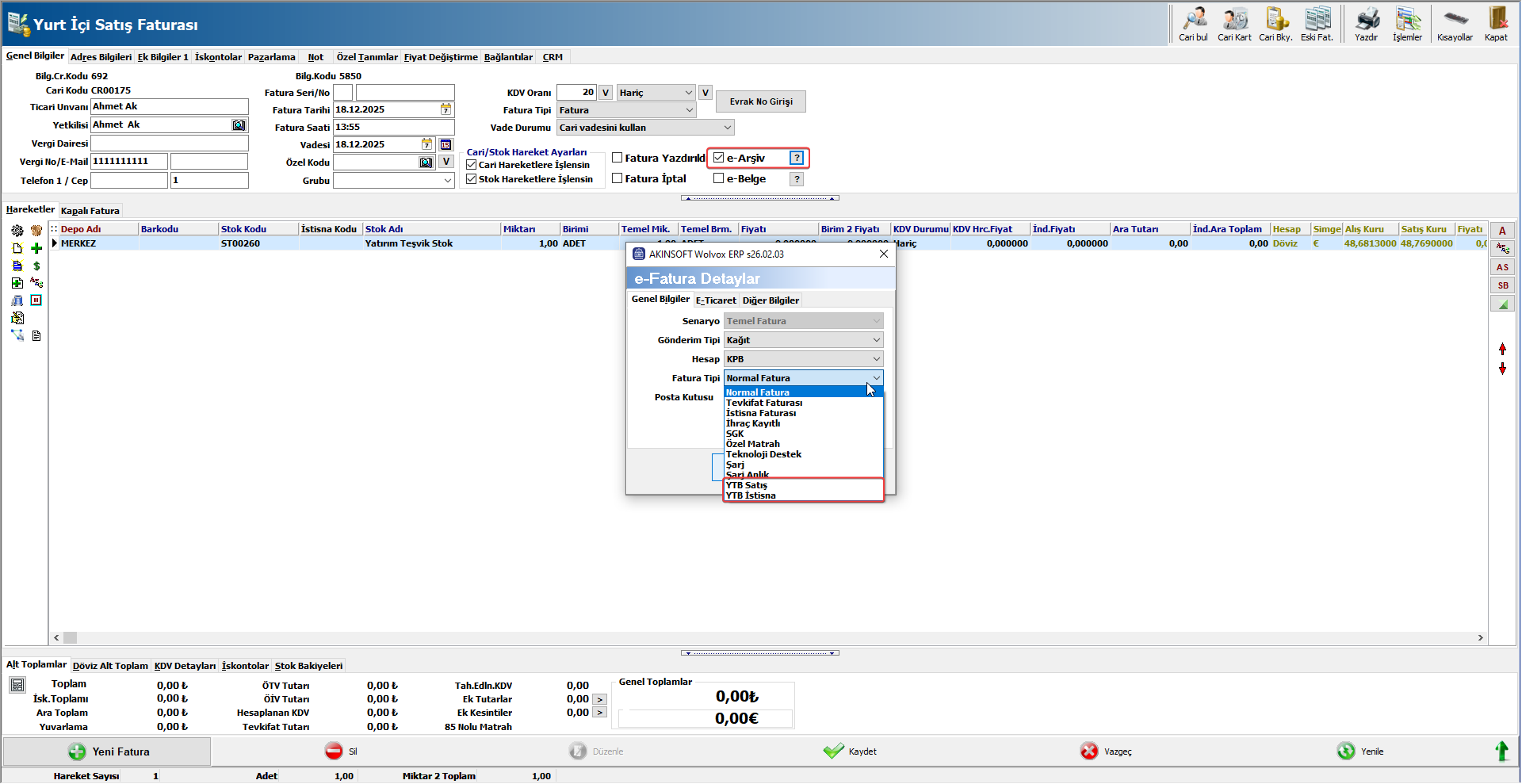Click the Ticari Unvanı input field
Image resolution: width=1522 pixels, height=784 pixels.
tap(169, 107)
